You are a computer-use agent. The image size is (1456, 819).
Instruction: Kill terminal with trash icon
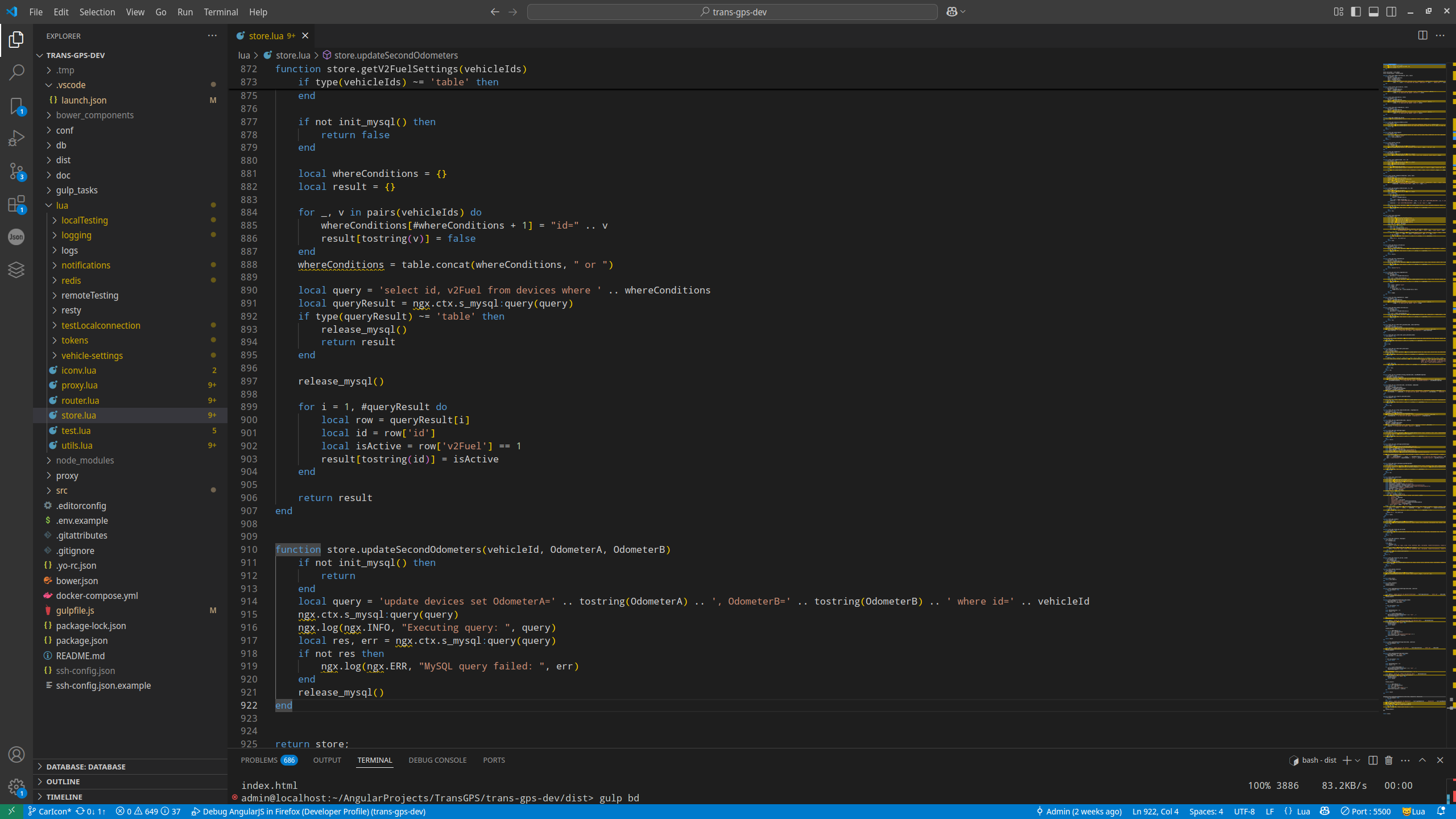[x=1388, y=760]
